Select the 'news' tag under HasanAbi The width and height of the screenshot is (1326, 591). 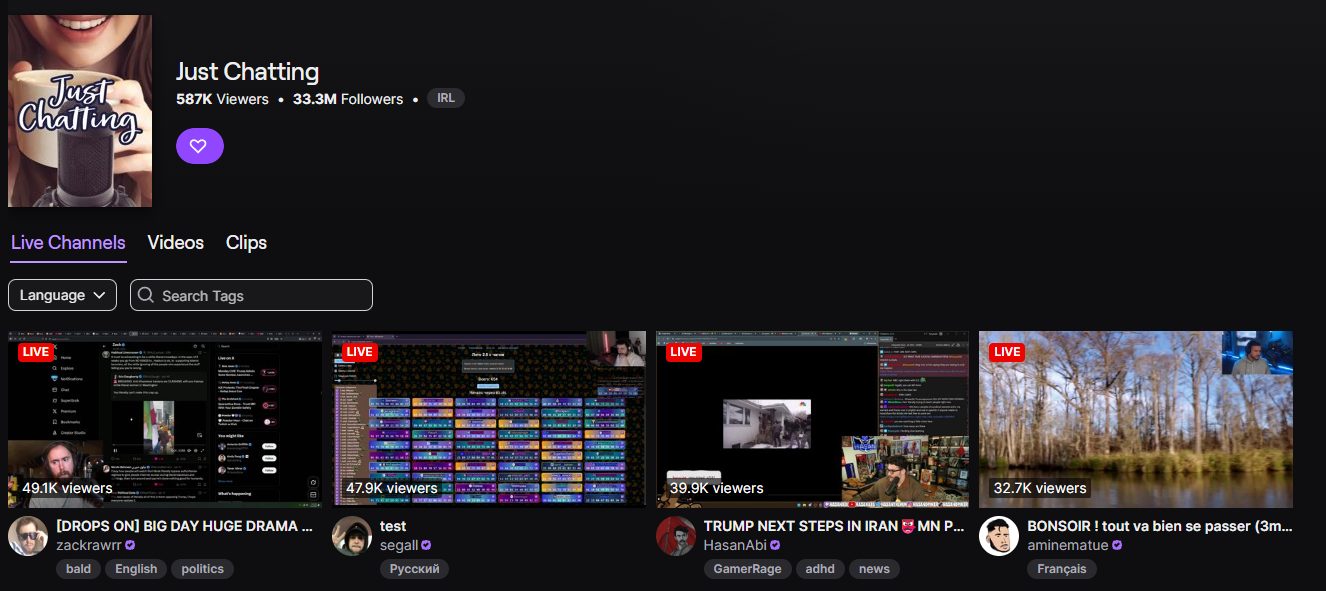(x=874, y=569)
